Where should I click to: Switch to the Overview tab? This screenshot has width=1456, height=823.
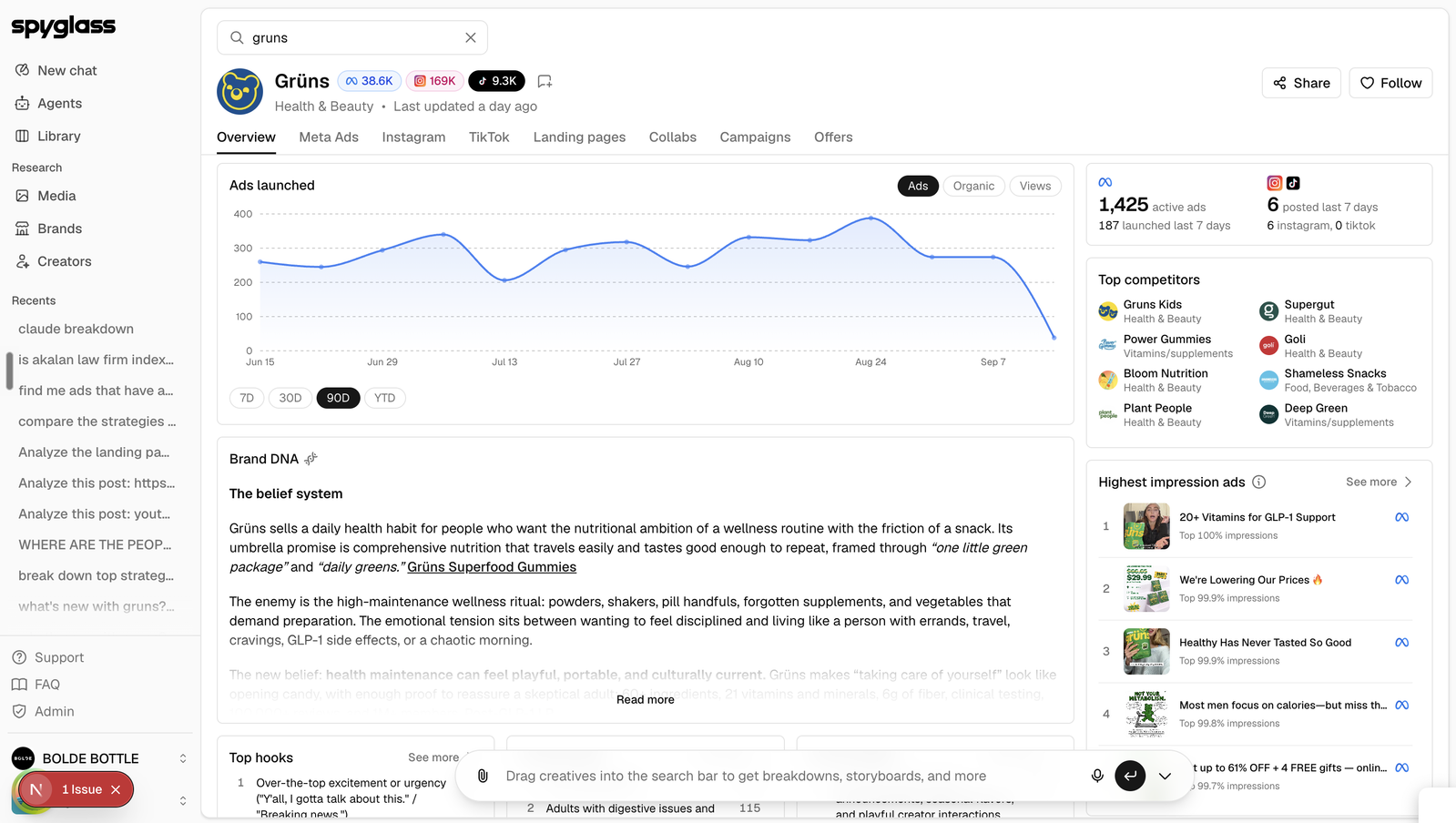(x=246, y=137)
